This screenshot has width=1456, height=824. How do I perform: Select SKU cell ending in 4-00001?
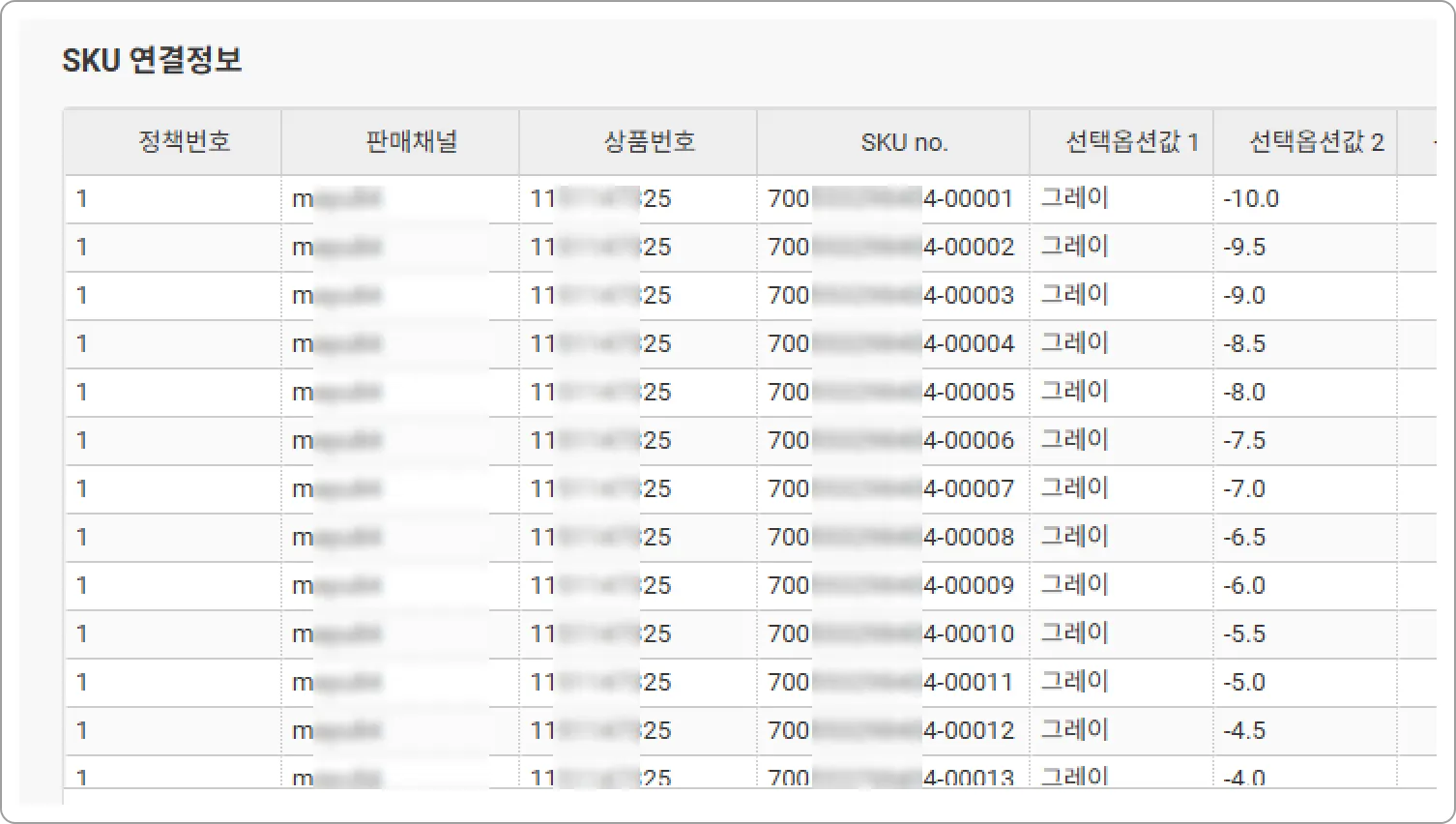pyautogui.click(x=893, y=199)
